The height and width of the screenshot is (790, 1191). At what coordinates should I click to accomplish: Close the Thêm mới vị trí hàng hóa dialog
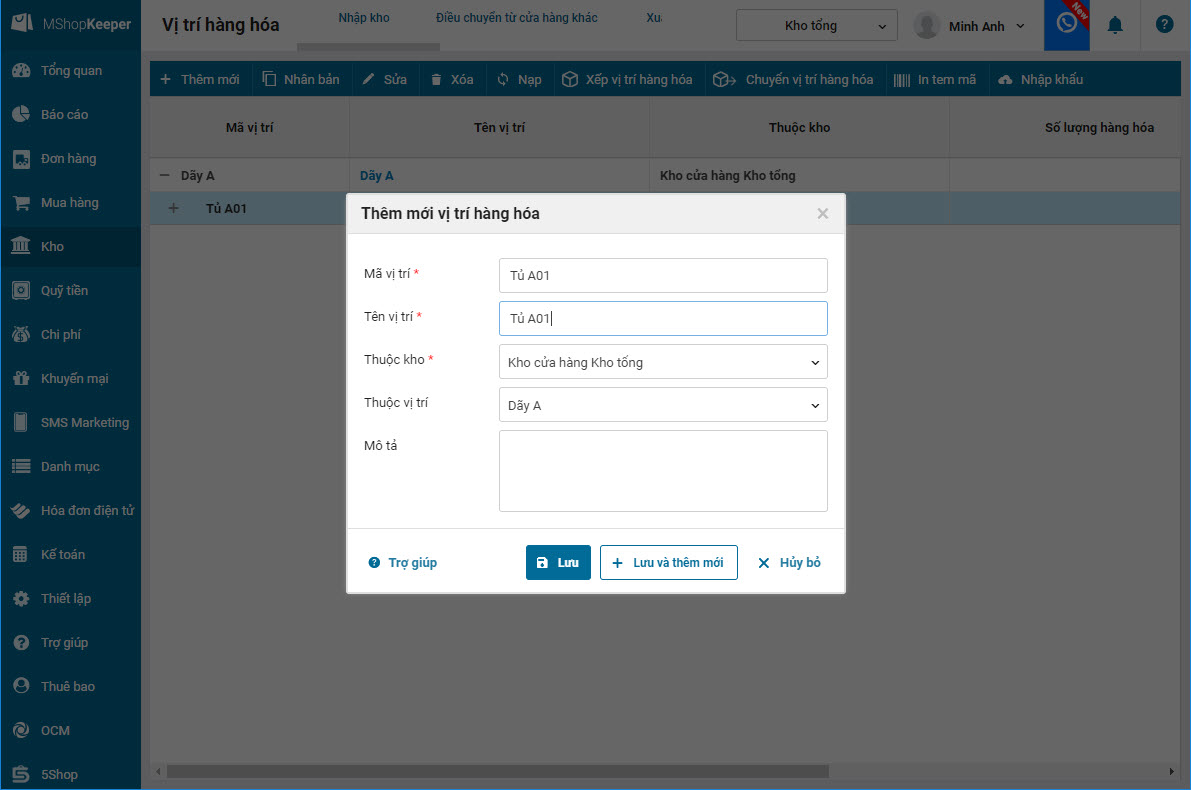823,213
